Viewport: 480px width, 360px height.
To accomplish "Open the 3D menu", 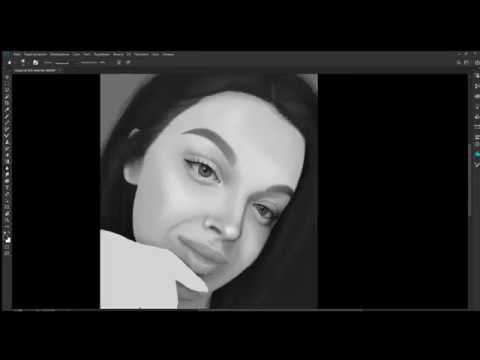I will click(x=129, y=54).
